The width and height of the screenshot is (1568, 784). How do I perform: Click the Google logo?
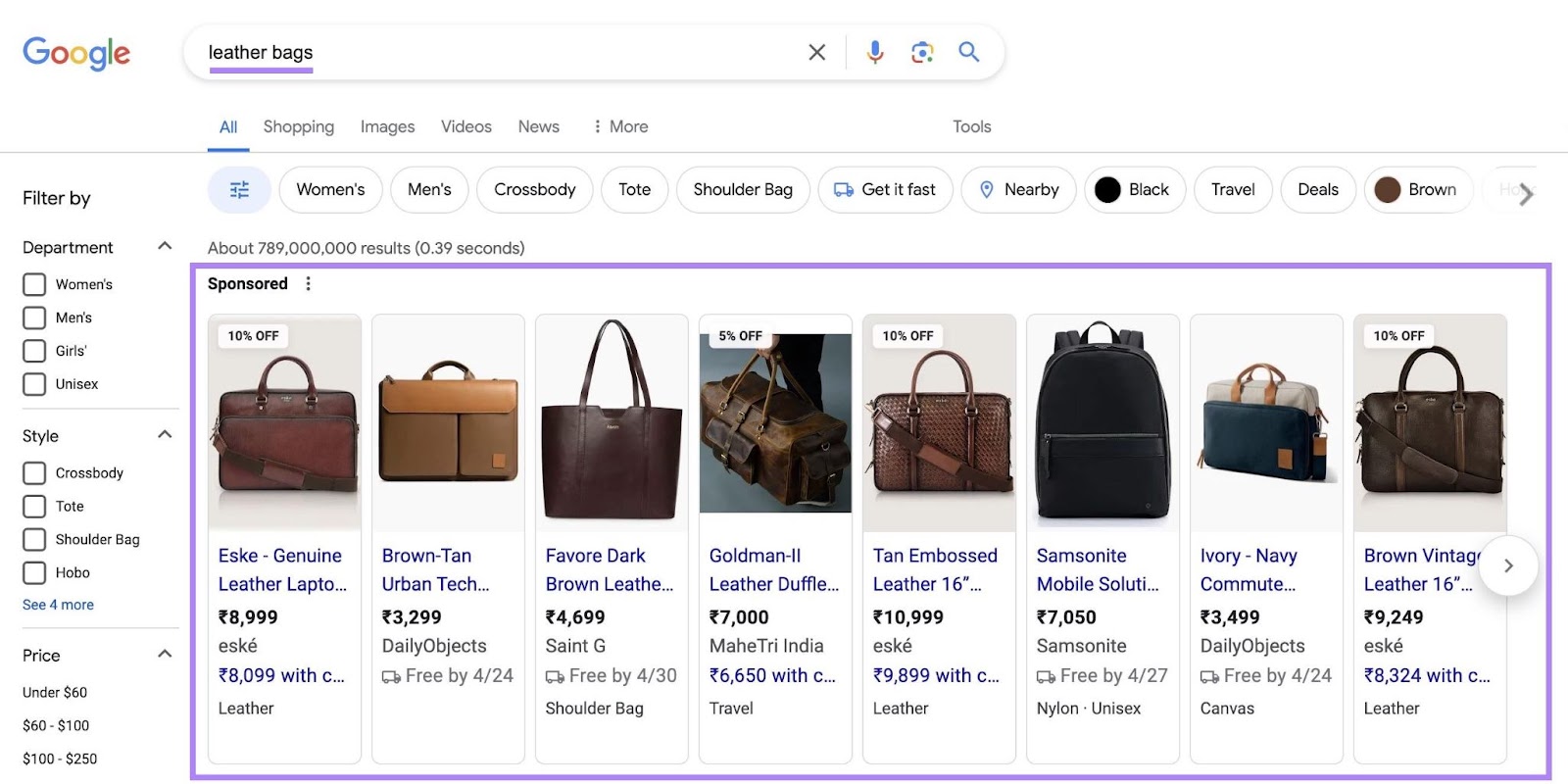[76, 53]
